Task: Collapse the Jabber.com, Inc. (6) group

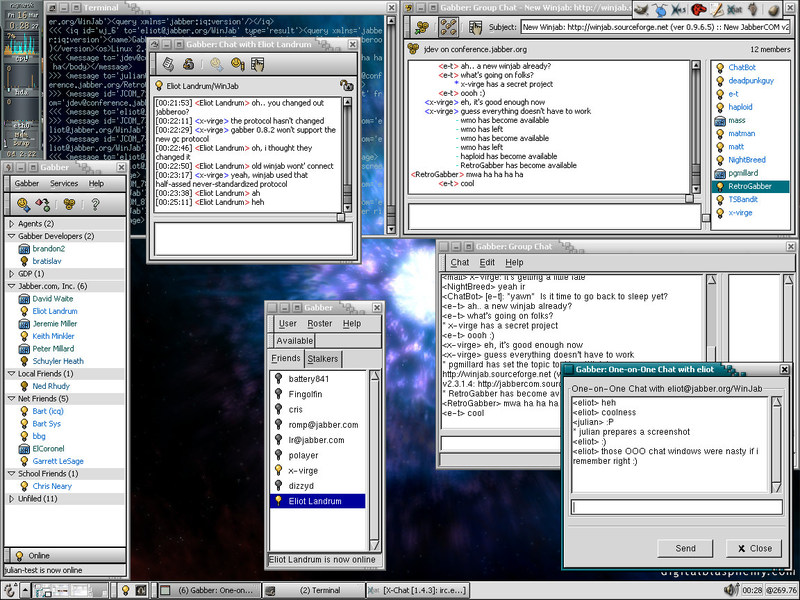Action: pos(11,286)
